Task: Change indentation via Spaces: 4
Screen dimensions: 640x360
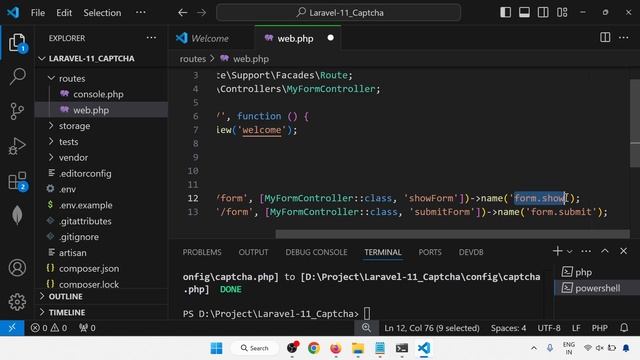Action: coord(508,328)
